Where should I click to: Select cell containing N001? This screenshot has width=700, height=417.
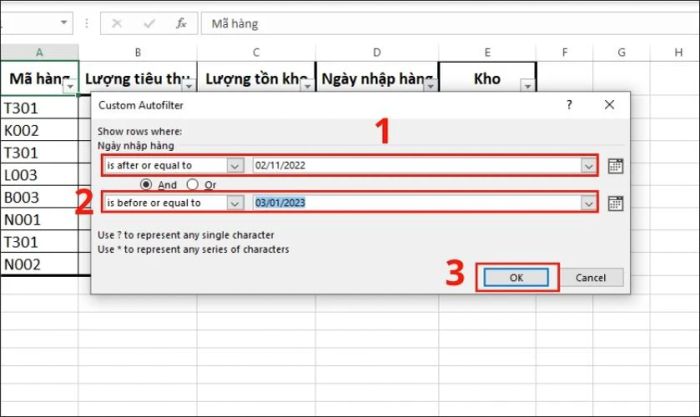click(x=39, y=220)
